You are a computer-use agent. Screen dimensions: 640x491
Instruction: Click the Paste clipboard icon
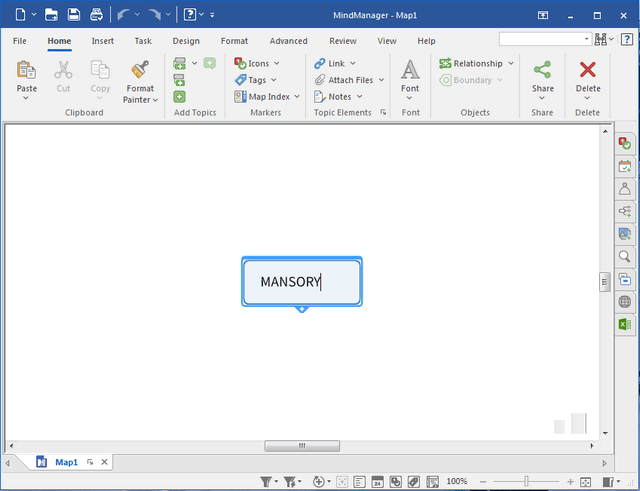point(27,70)
